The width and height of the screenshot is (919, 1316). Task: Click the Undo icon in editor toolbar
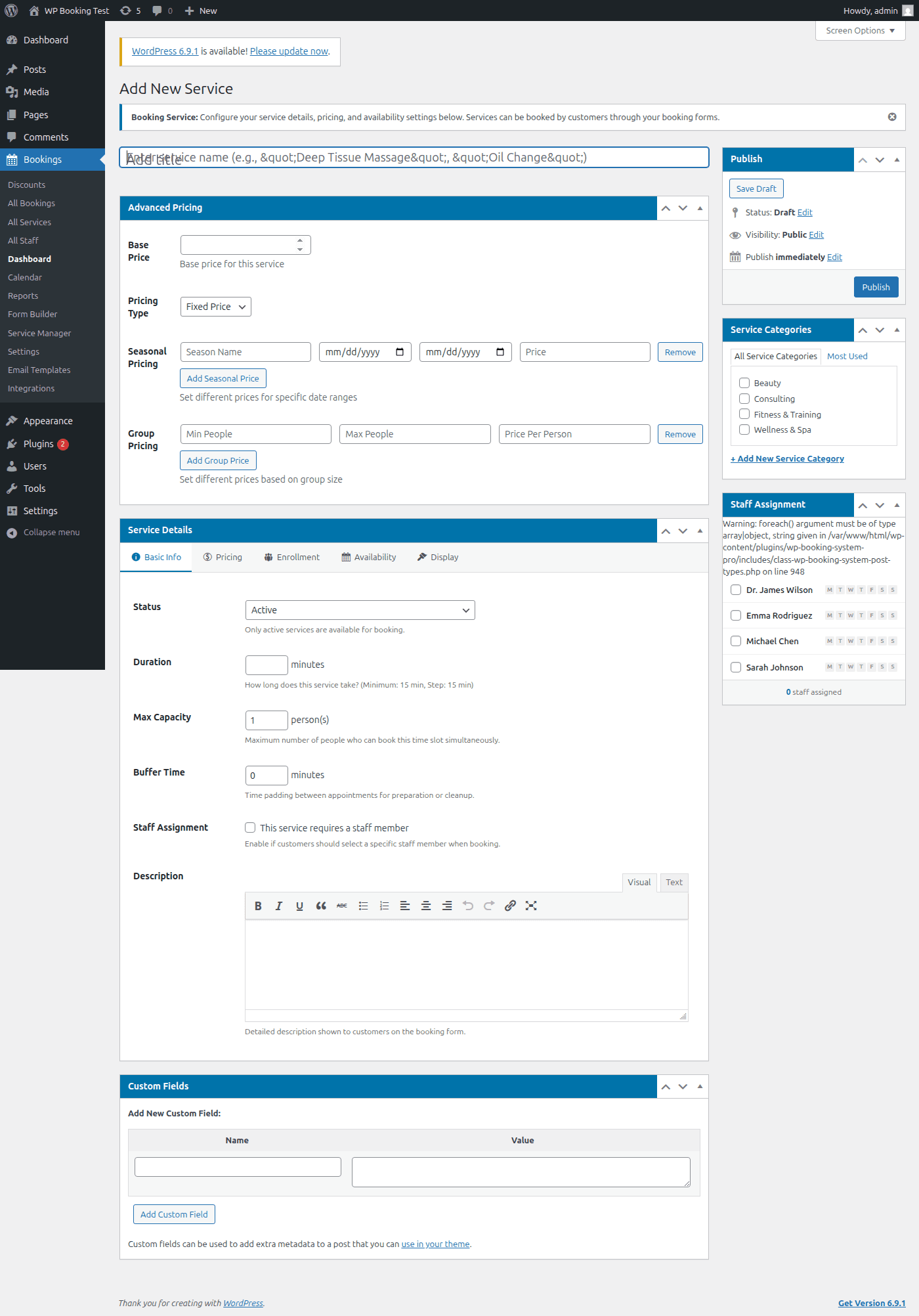[468, 906]
